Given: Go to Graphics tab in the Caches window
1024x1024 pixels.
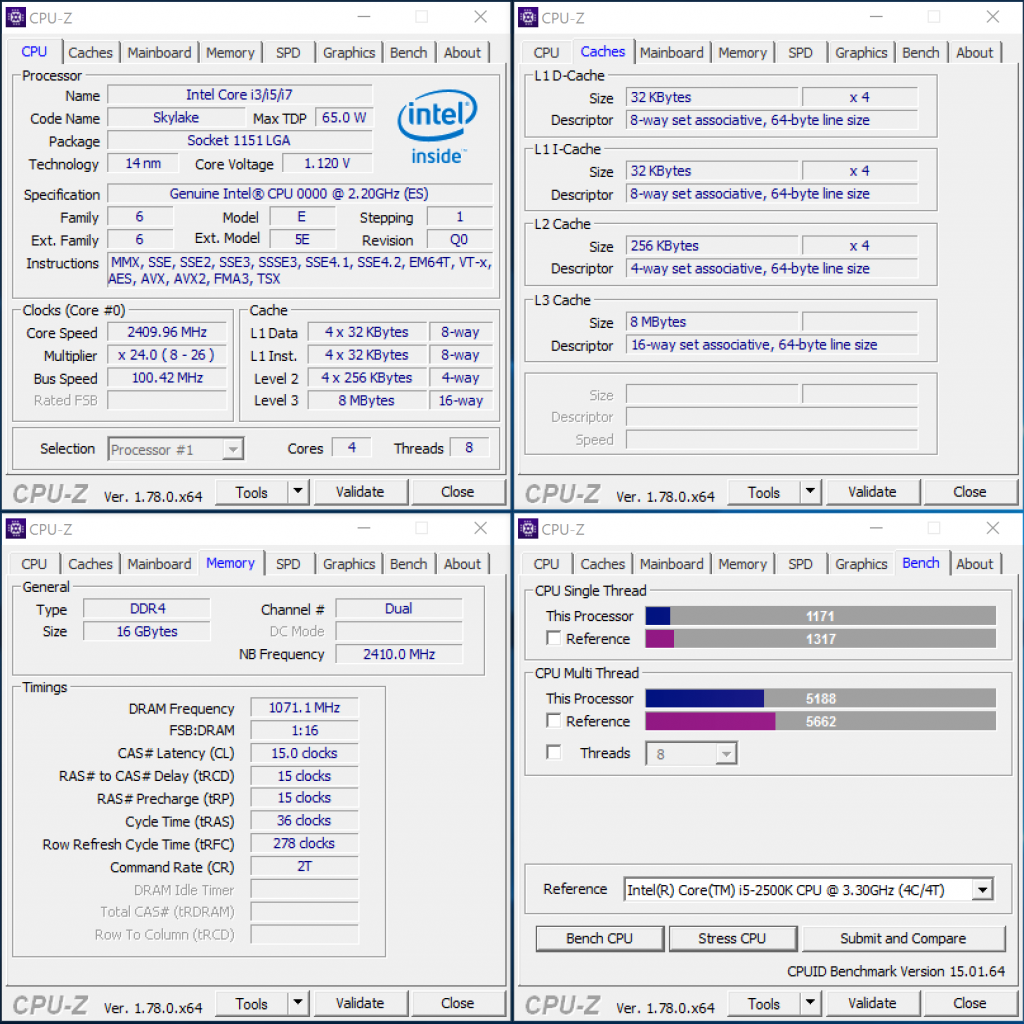Looking at the screenshot, I should click(861, 53).
